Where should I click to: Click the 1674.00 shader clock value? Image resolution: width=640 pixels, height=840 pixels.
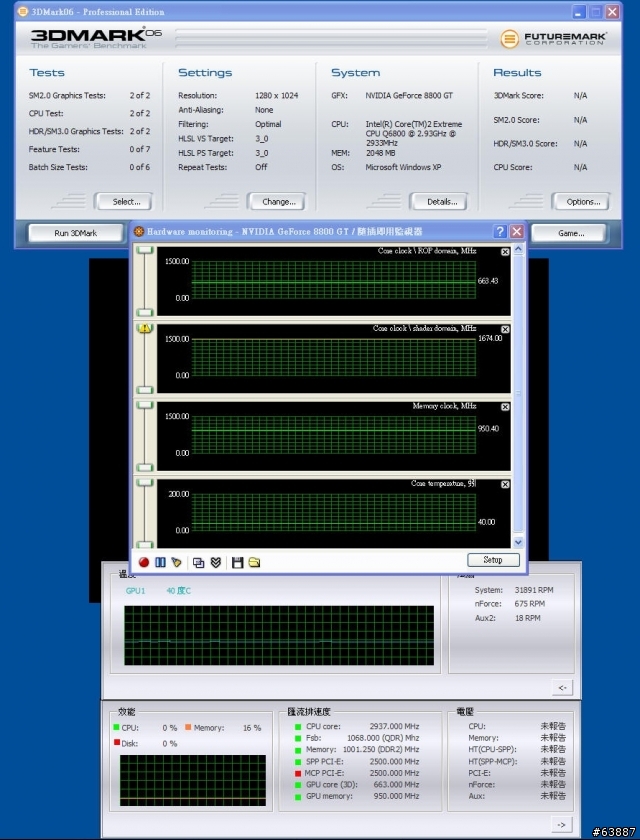click(490, 338)
